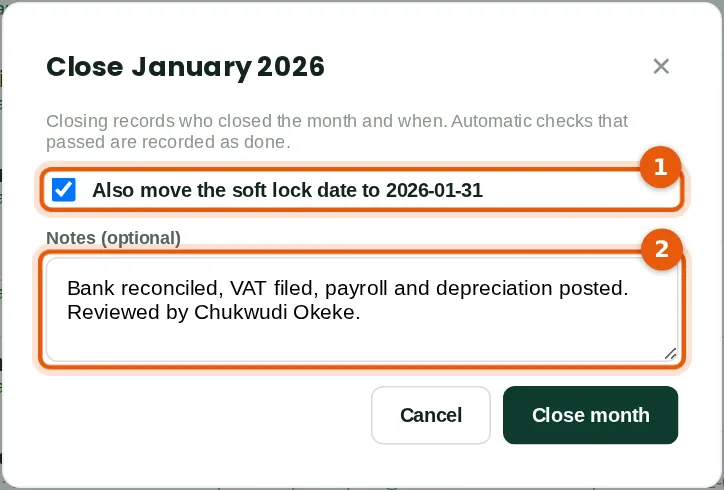Focus the Notes text area's empty bottom area
The width and height of the screenshot is (724, 490).
coord(362,343)
